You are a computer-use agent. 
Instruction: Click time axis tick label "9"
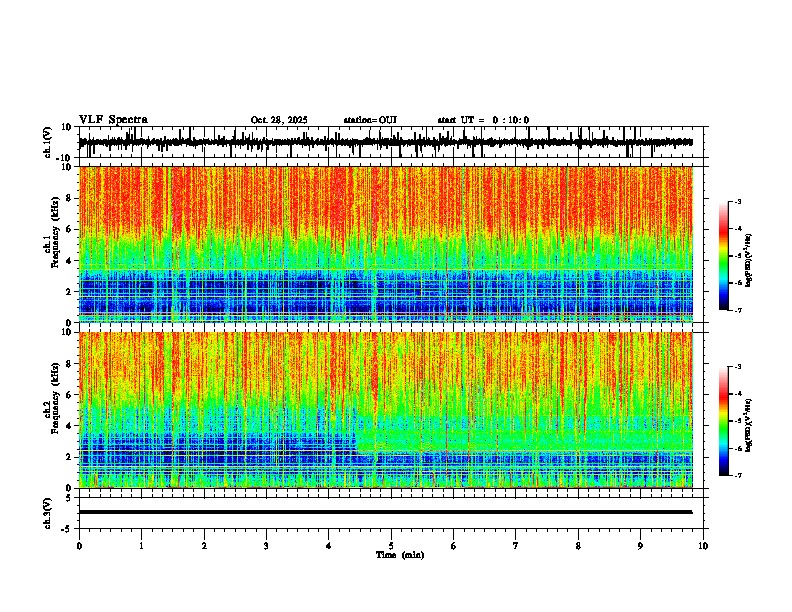click(x=640, y=546)
